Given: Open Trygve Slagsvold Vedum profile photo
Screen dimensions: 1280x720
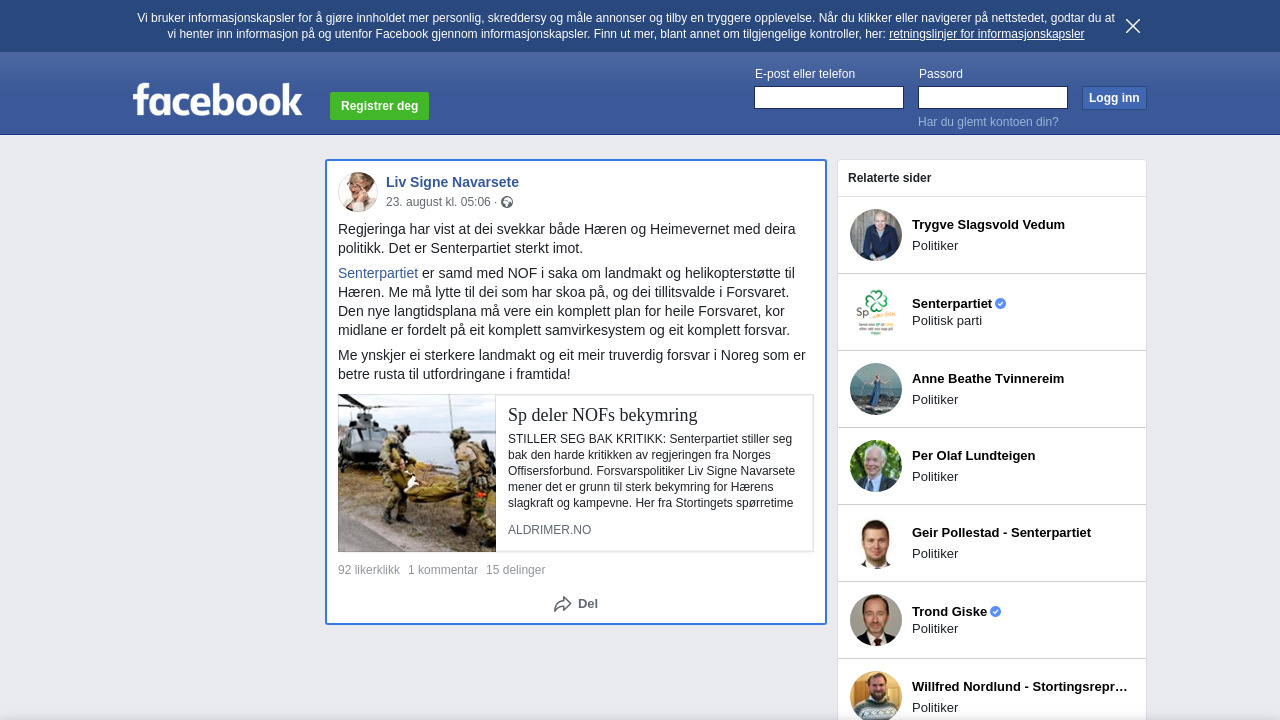Looking at the screenshot, I should coord(876,235).
